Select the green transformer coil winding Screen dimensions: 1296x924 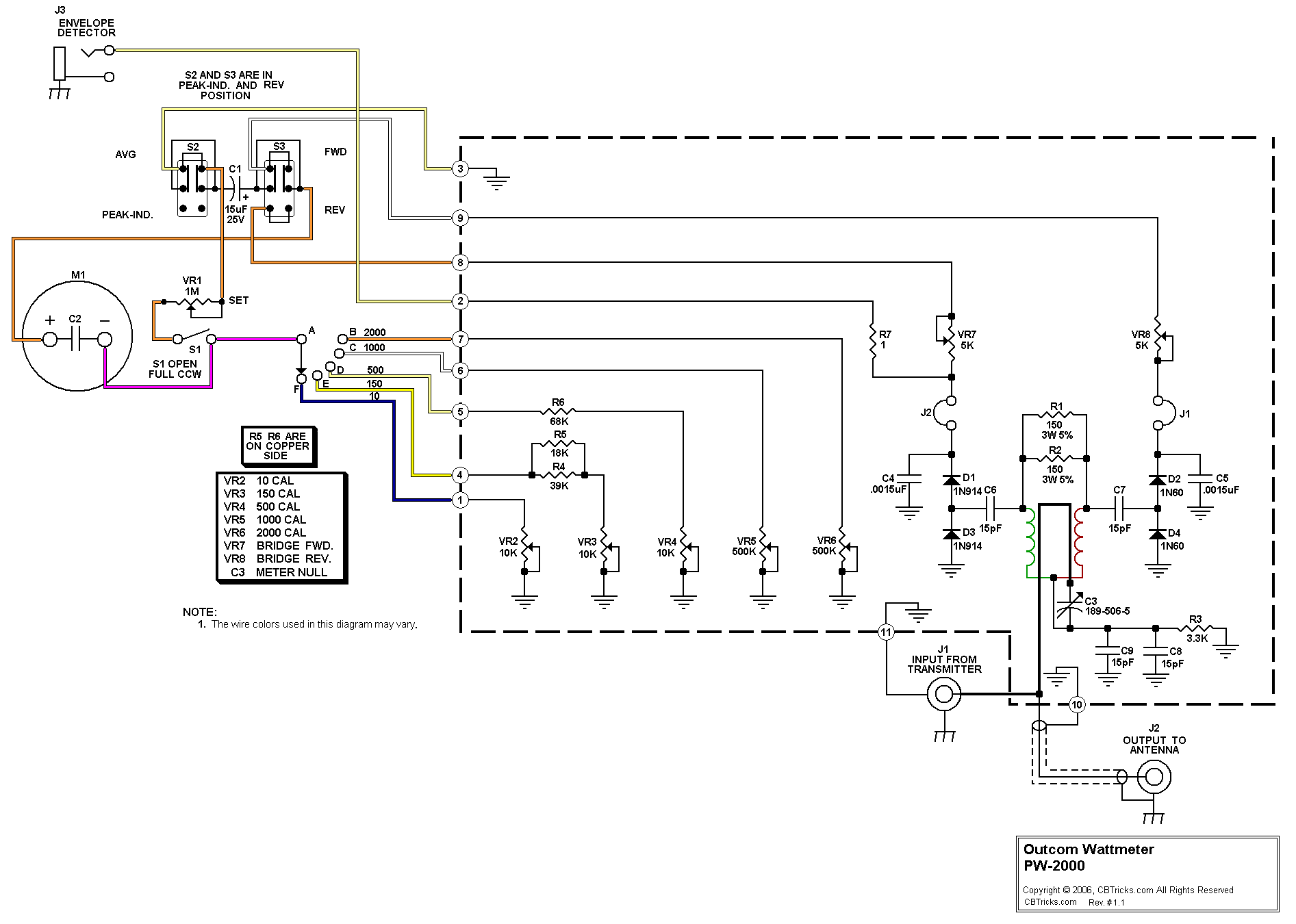tap(1030, 541)
